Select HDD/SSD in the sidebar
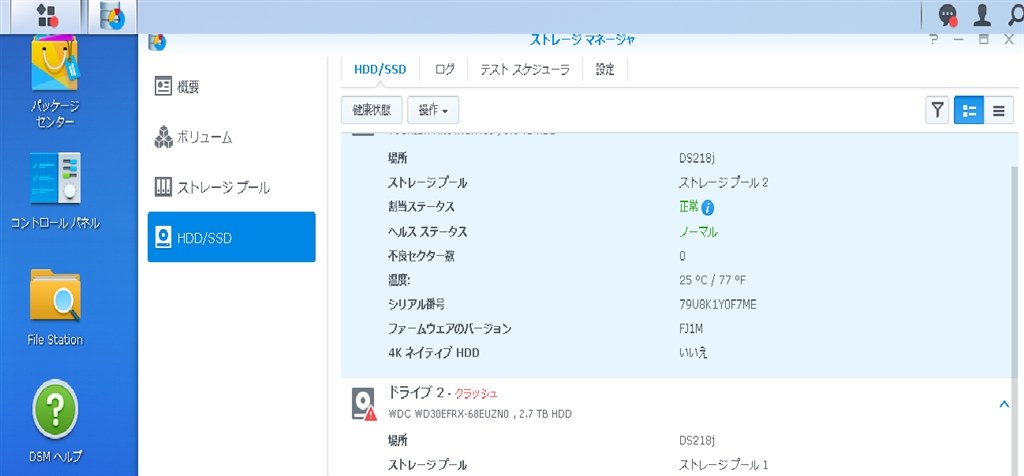The width and height of the screenshot is (1024, 476). point(232,237)
